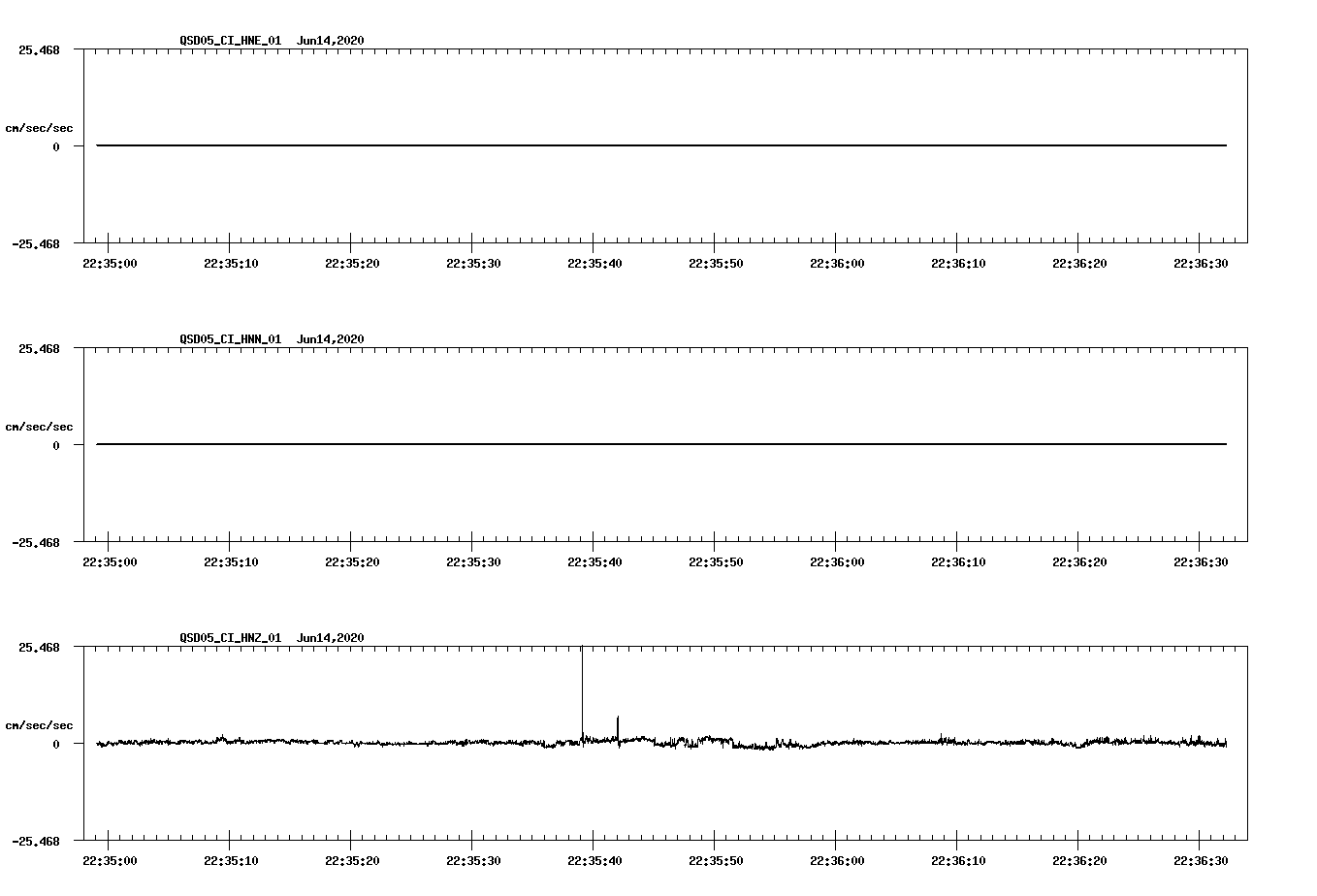This screenshot has height=896, width=1317.
Task: Click the -25.468 bottom value of HNN plot
Action: tap(35, 542)
